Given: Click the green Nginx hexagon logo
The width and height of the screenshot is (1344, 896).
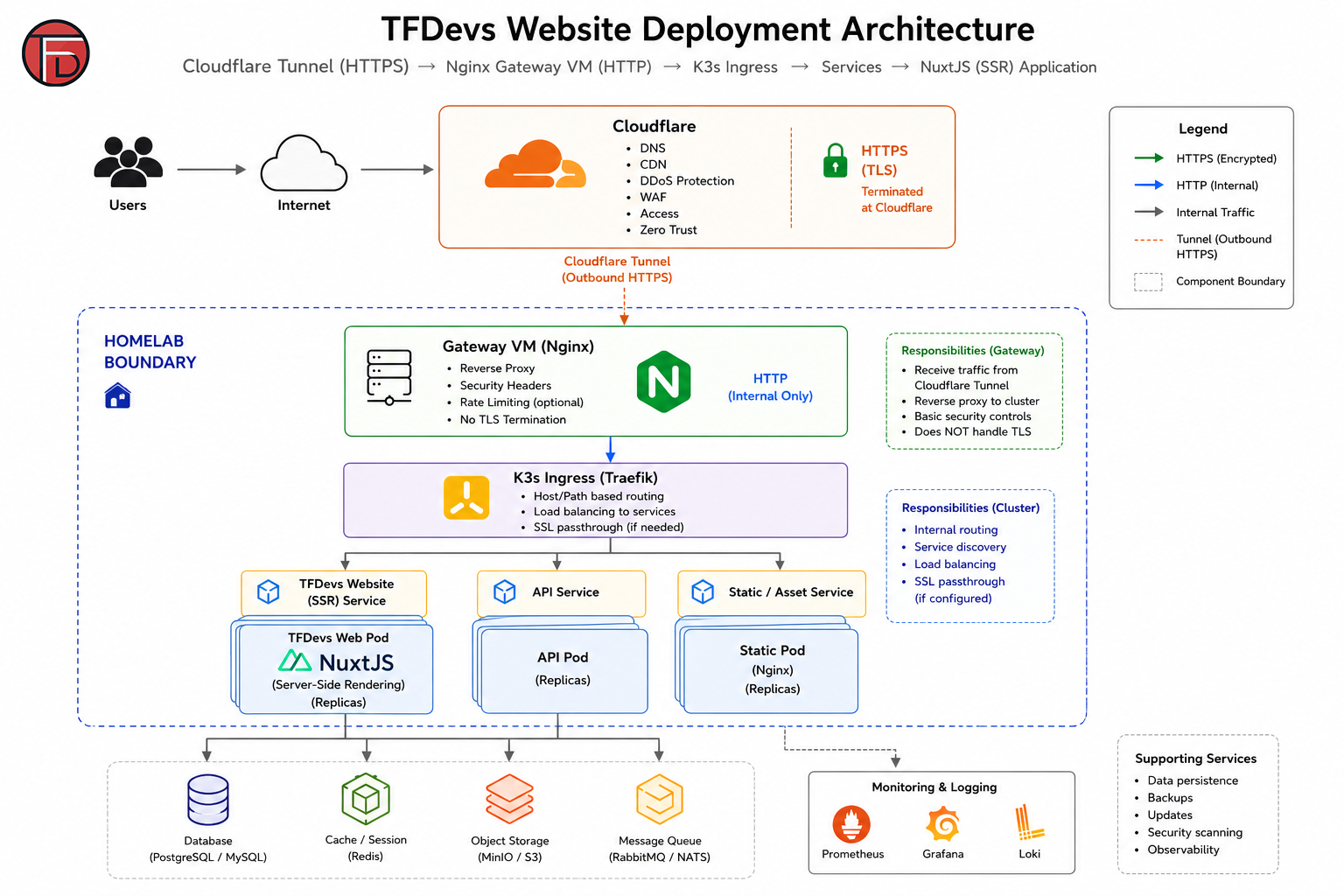Looking at the screenshot, I should click(663, 381).
